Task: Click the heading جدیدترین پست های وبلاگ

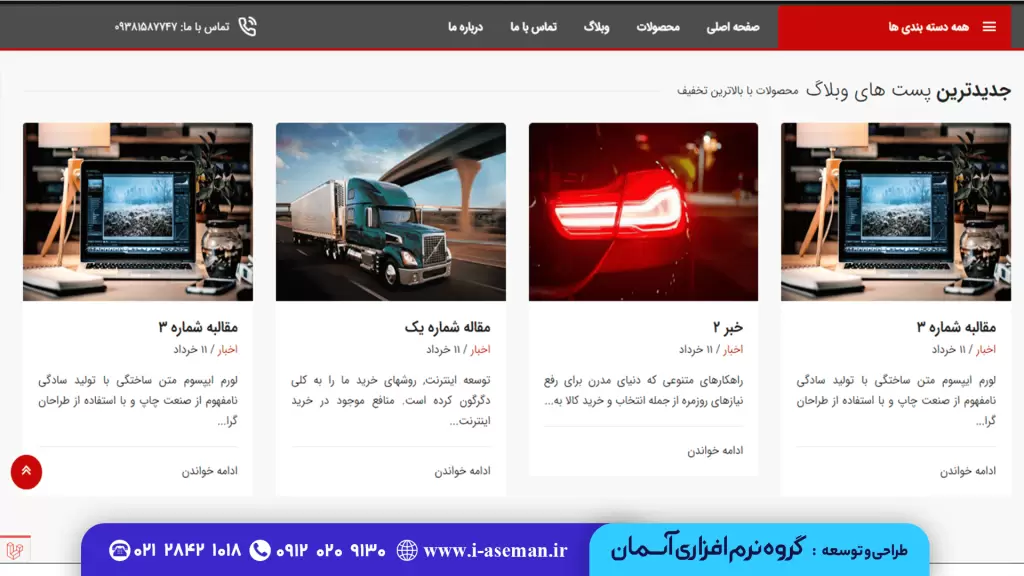Action: (x=908, y=91)
